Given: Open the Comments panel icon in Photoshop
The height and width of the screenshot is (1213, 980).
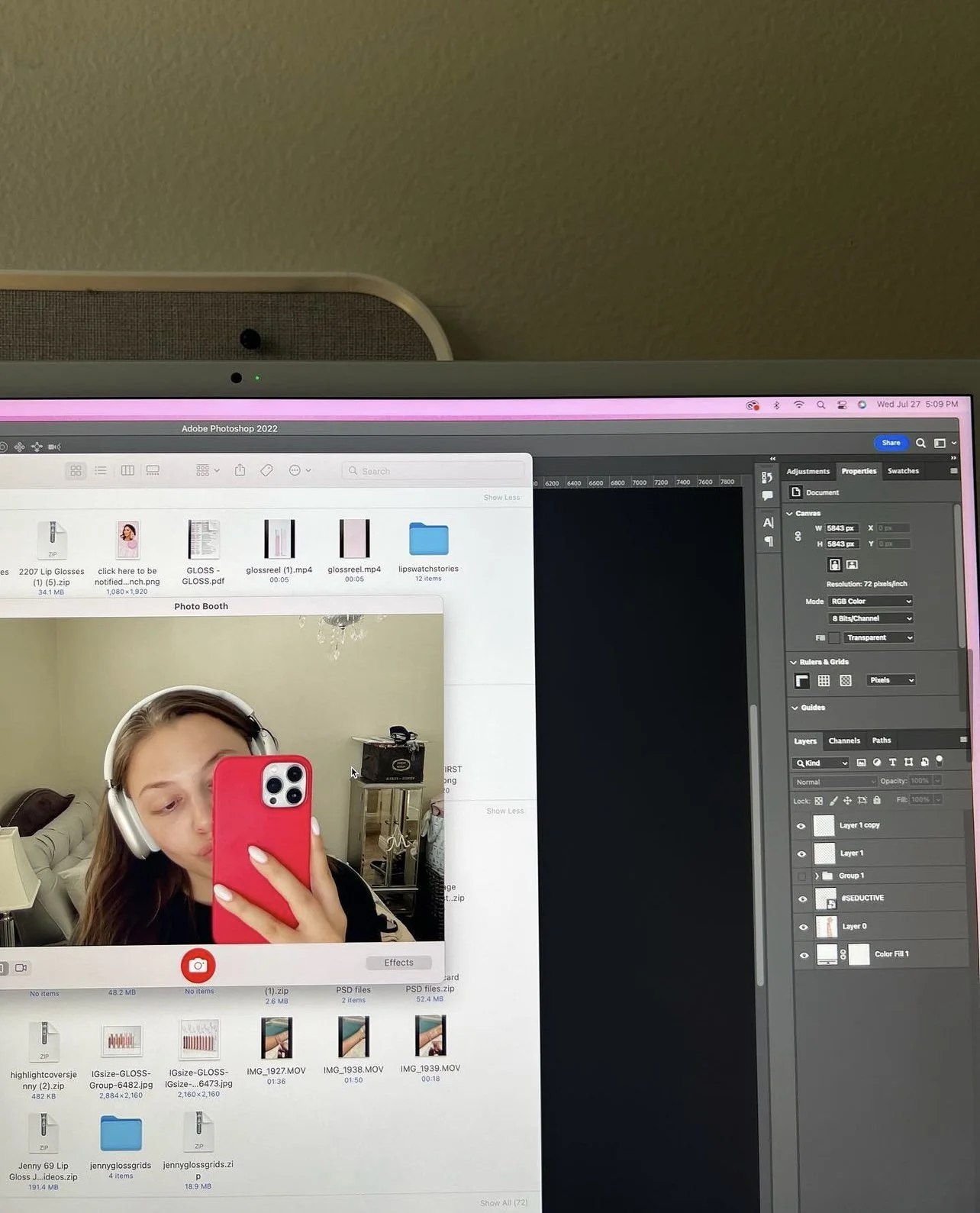Looking at the screenshot, I should 767,496.
